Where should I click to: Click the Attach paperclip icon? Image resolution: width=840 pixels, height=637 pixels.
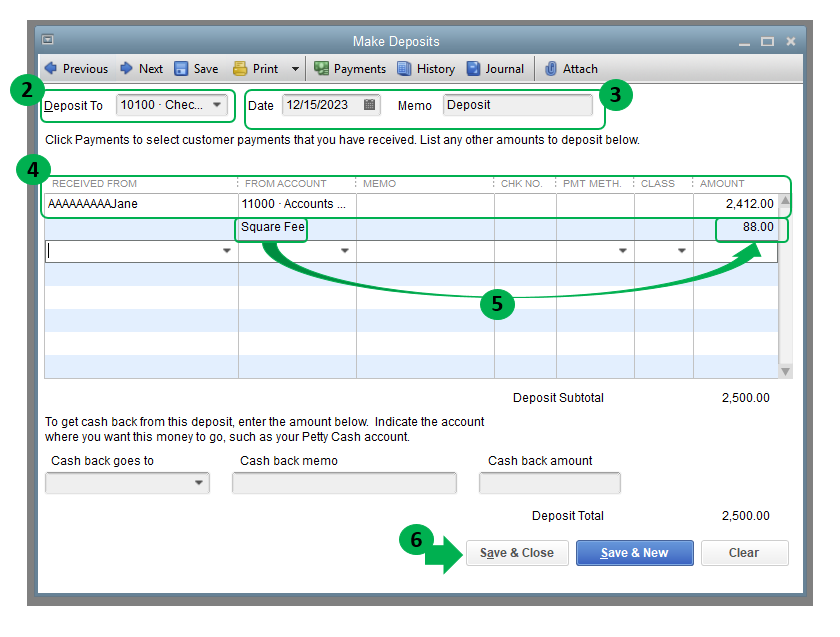(x=551, y=69)
